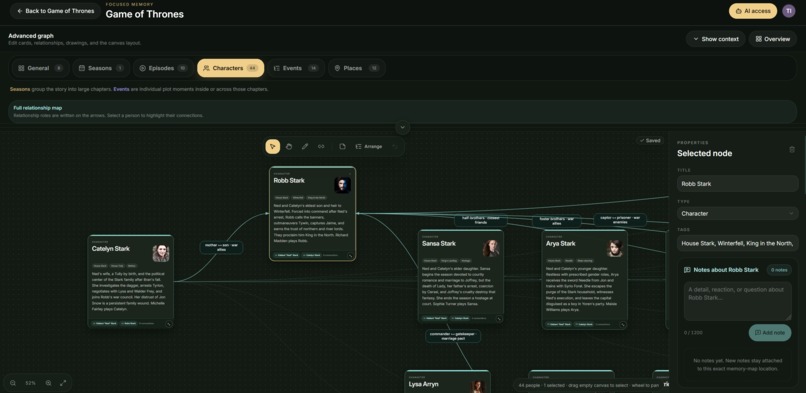Screen dimensions: 806x393
Task: Click the resize handle icon on Catelyn Stark card
Action: (169, 324)
